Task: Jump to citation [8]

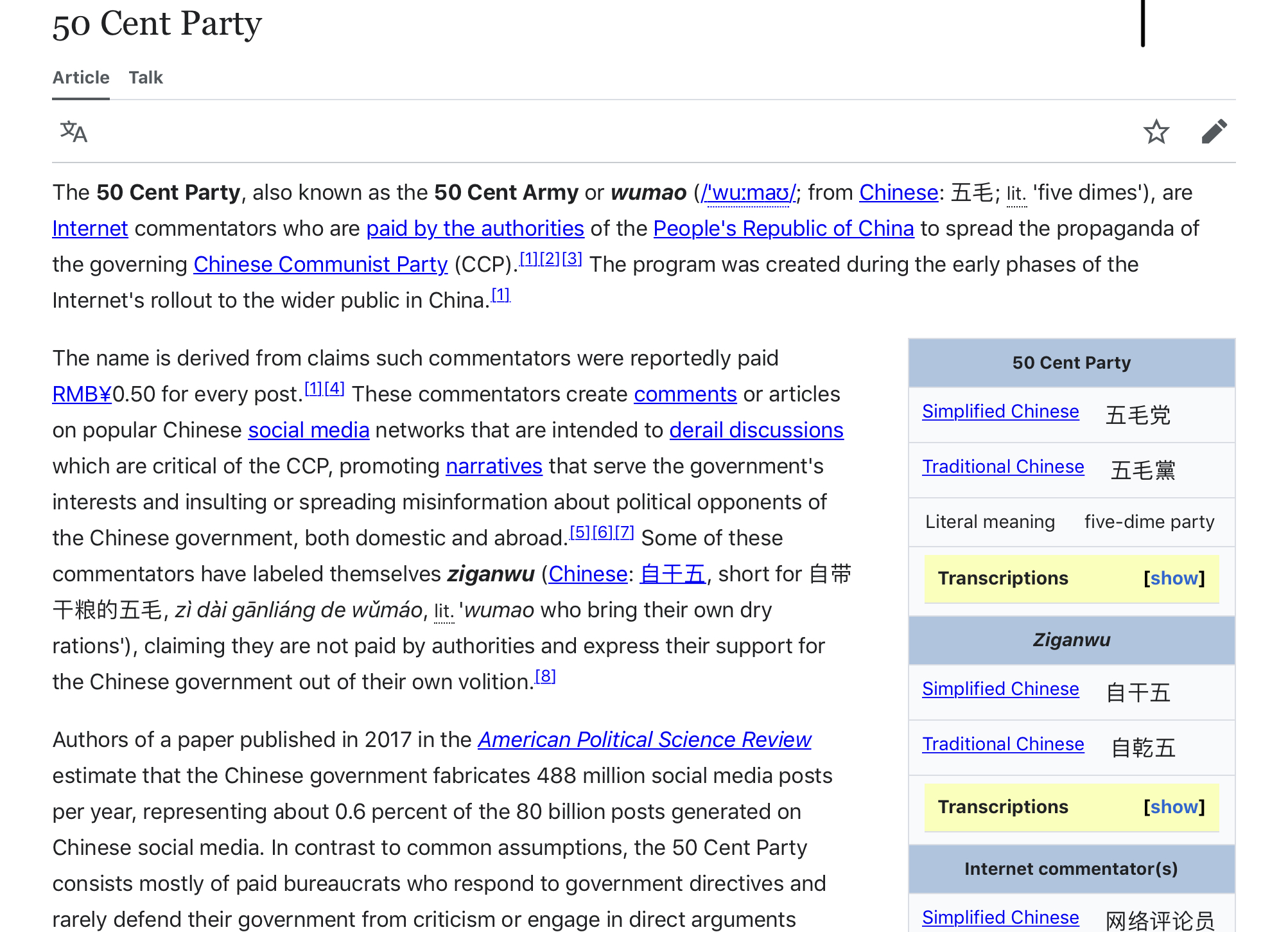Action: [545, 676]
